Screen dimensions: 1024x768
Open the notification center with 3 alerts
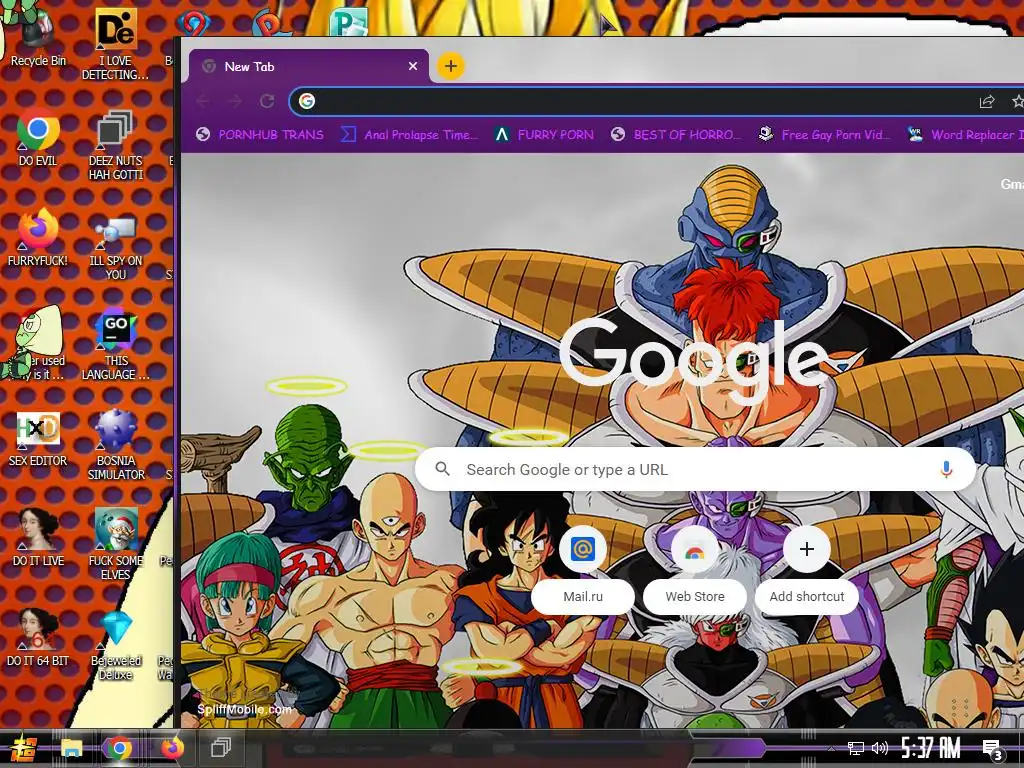coord(993,750)
